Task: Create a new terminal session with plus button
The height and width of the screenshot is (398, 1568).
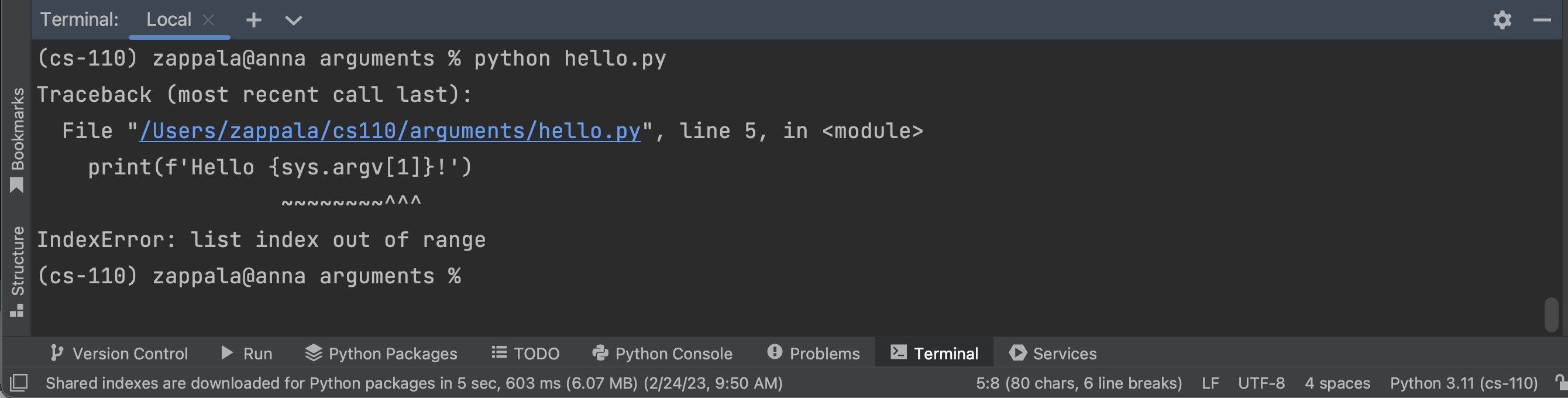Action: pos(253,20)
